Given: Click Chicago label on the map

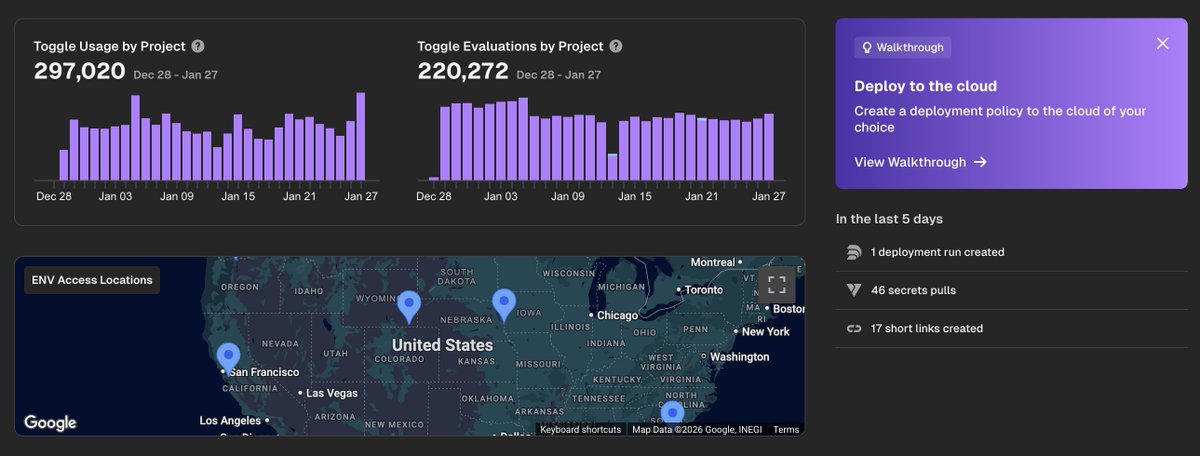Looking at the screenshot, I should coord(617,316).
